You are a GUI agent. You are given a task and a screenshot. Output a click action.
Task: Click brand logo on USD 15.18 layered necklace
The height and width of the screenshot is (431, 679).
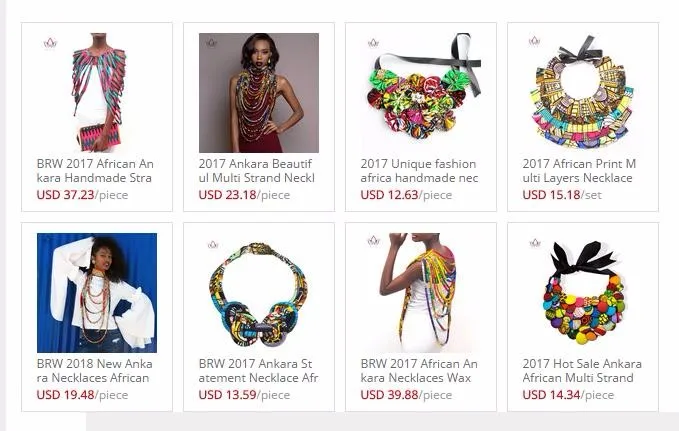[534, 41]
